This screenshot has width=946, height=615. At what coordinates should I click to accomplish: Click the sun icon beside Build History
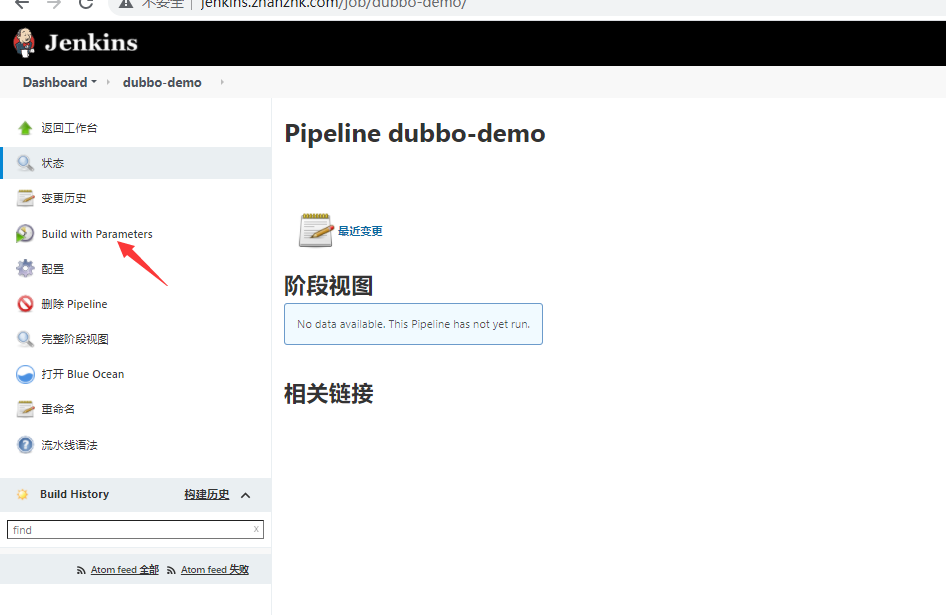pyautogui.click(x=22, y=494)
